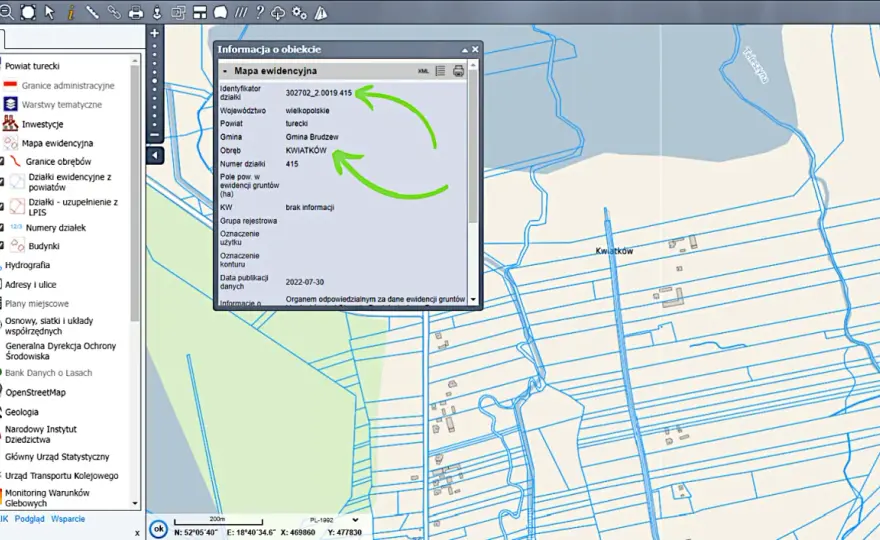The height and width of the screenshot is (540, 880).
Task: Click the date value 2022-07-30
Action: (x=305, y=282)
